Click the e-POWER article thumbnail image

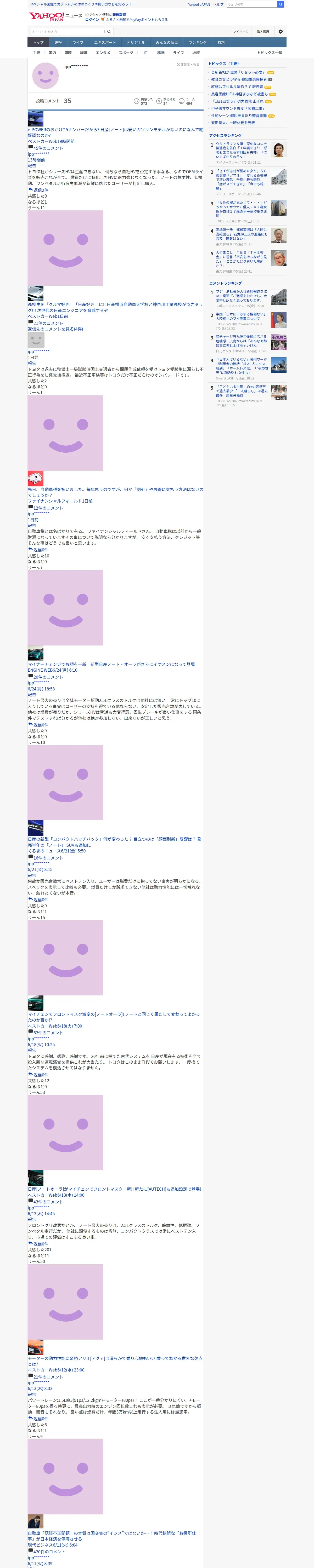tap(35, 119)
